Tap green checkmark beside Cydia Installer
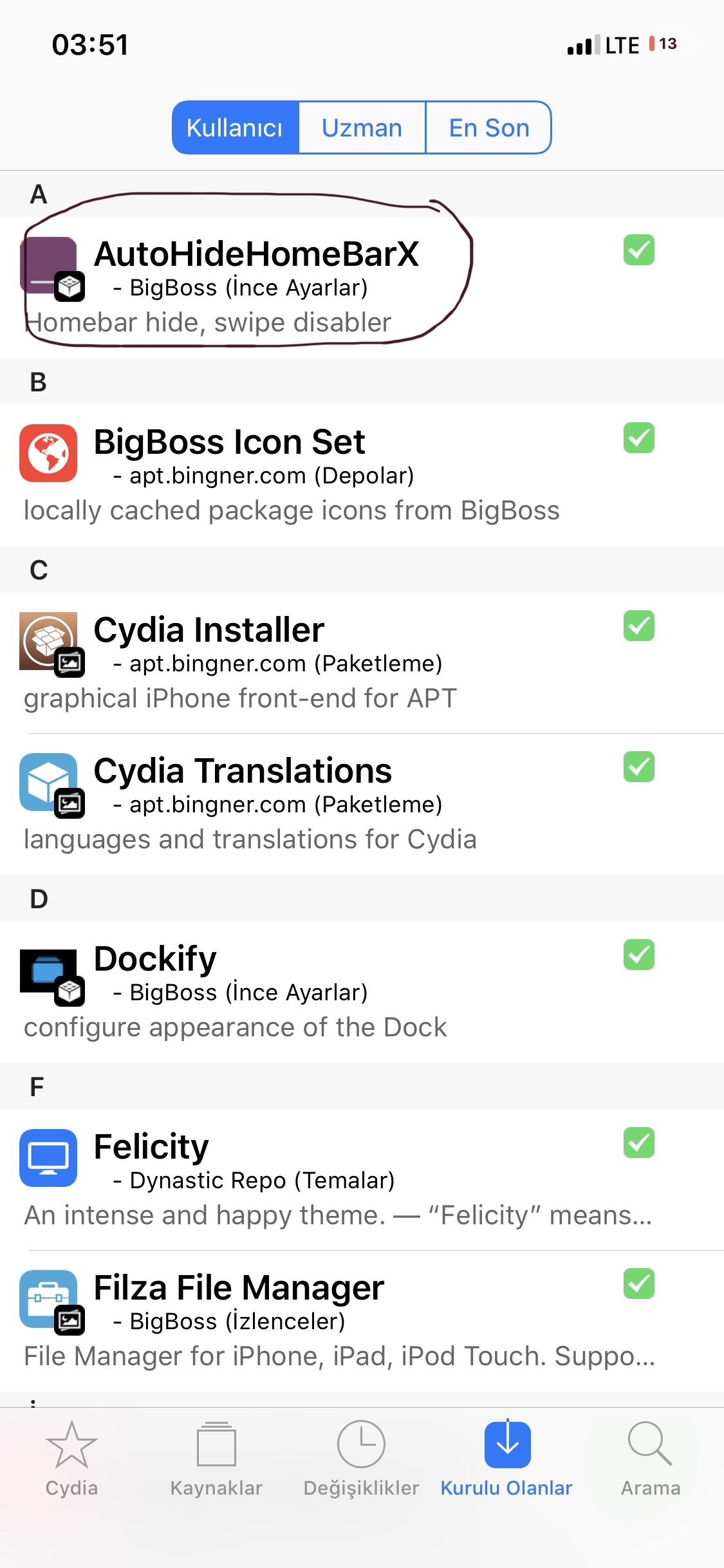Screen dimensions: 724x1568 click(638, 626)
